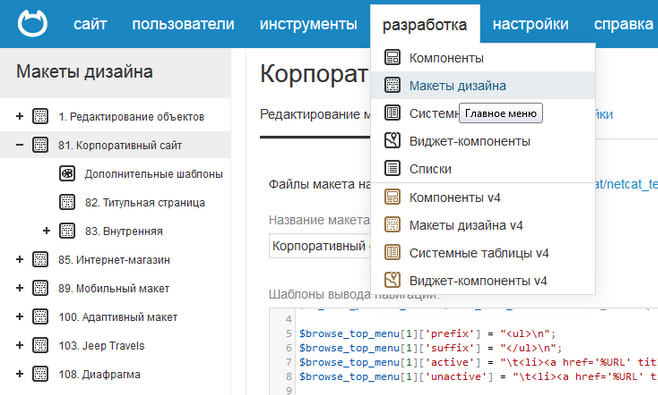Image resolution: width=658 pixels, height=395 pixels.
Task: Click the Название макета input field
Action: pos(319,246)
